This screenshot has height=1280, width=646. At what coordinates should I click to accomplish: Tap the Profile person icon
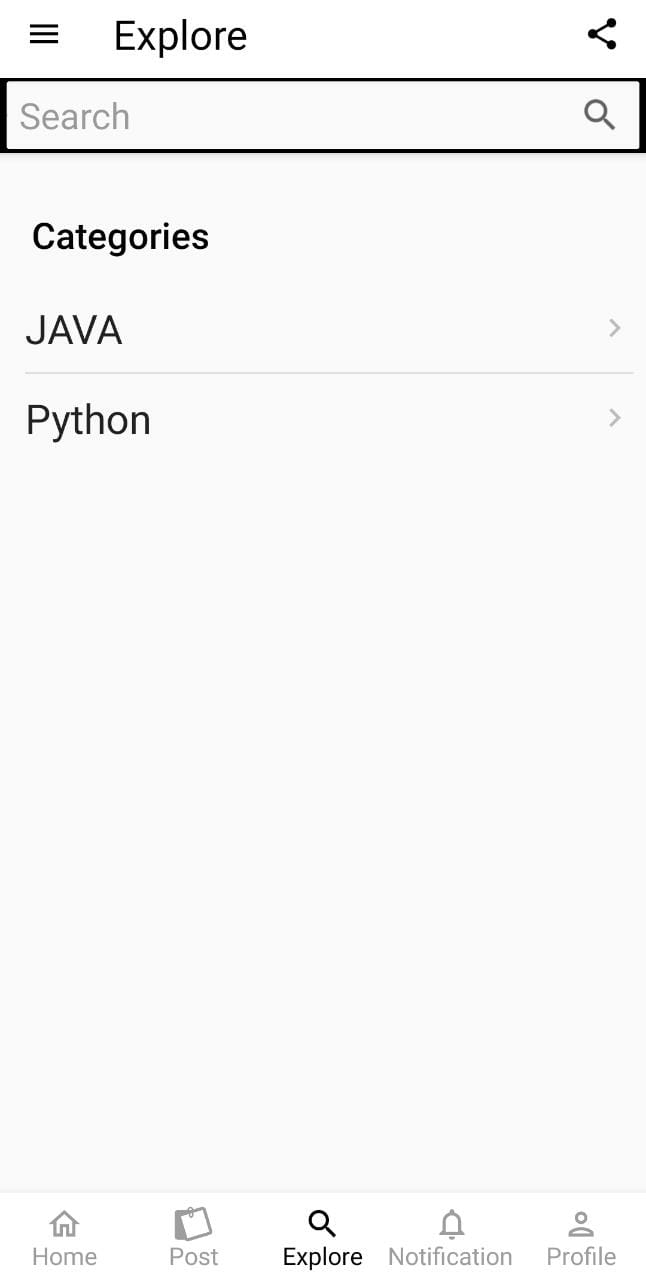point(581,1223)
